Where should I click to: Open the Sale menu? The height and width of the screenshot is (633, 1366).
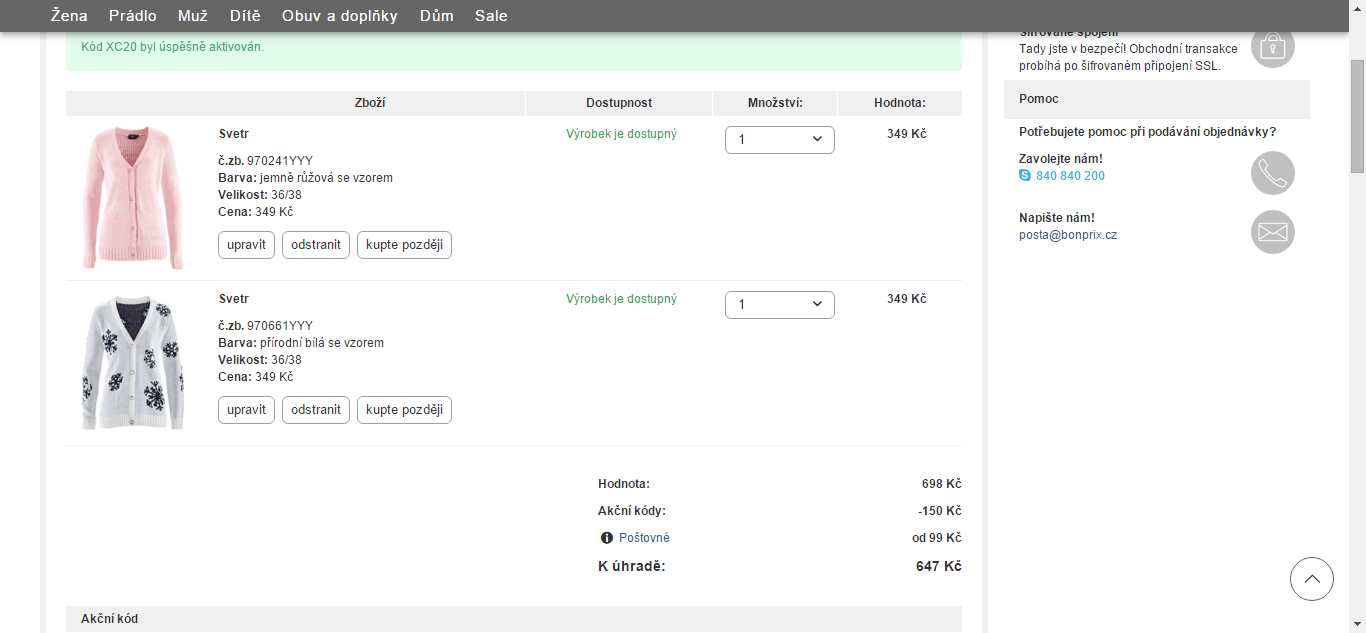tap(491, 15)
